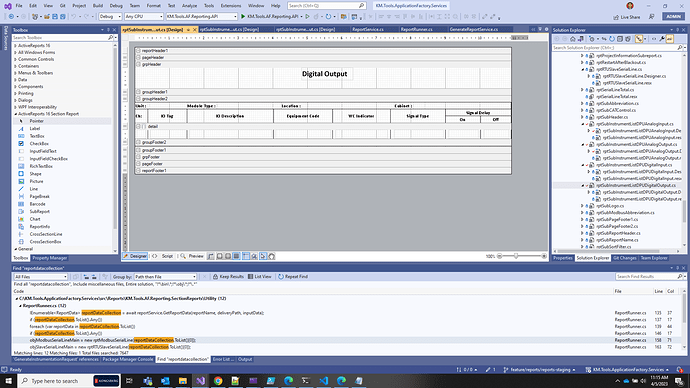Select the RichTextBox toolbox control
Screen dimensions: 690x388
pyautogui.click(x=40, y=166)
